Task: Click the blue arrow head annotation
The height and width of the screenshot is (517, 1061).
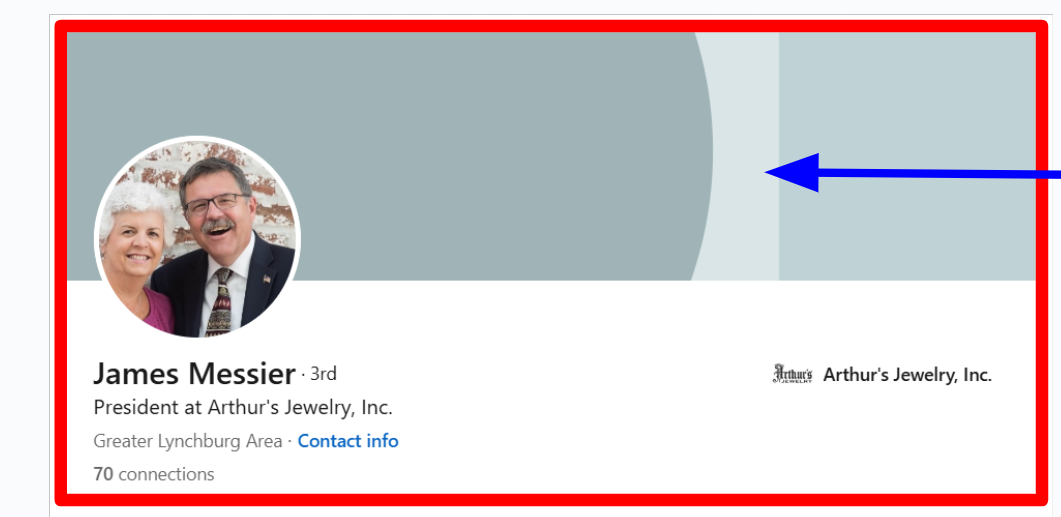Action: click(x=792, y=173)
